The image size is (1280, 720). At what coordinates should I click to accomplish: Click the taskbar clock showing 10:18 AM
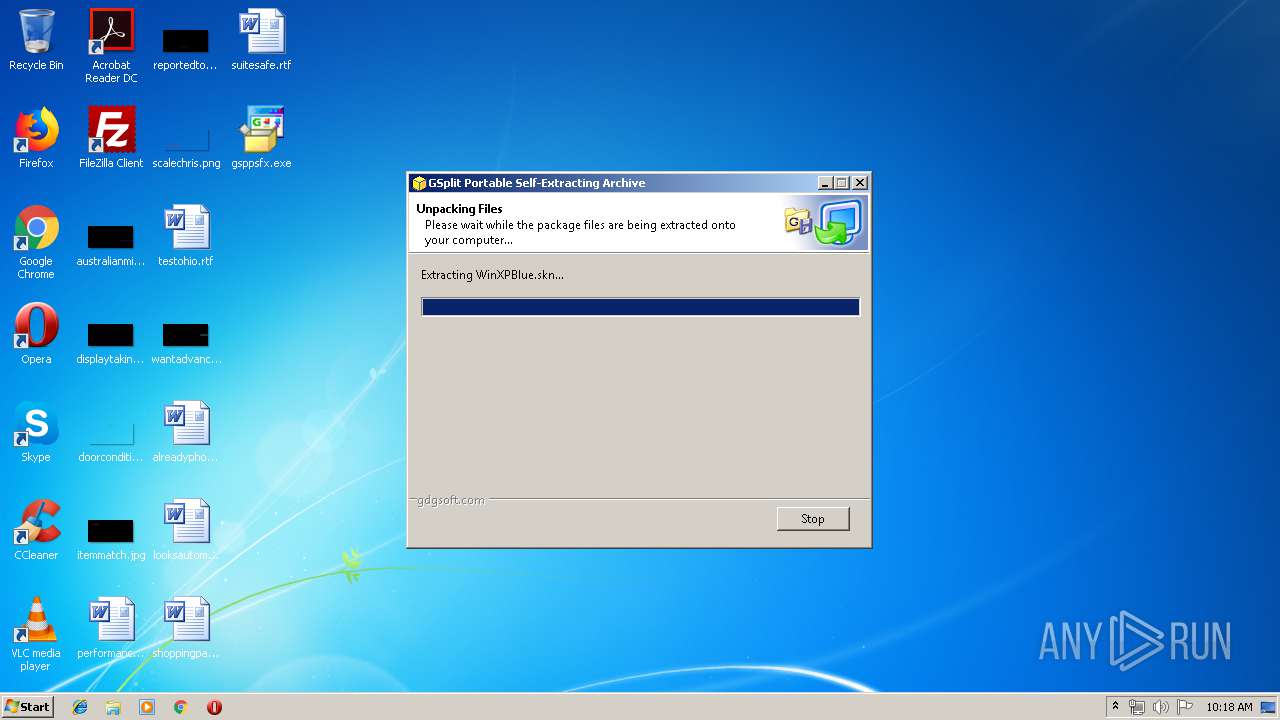(x=1229, y=707)
